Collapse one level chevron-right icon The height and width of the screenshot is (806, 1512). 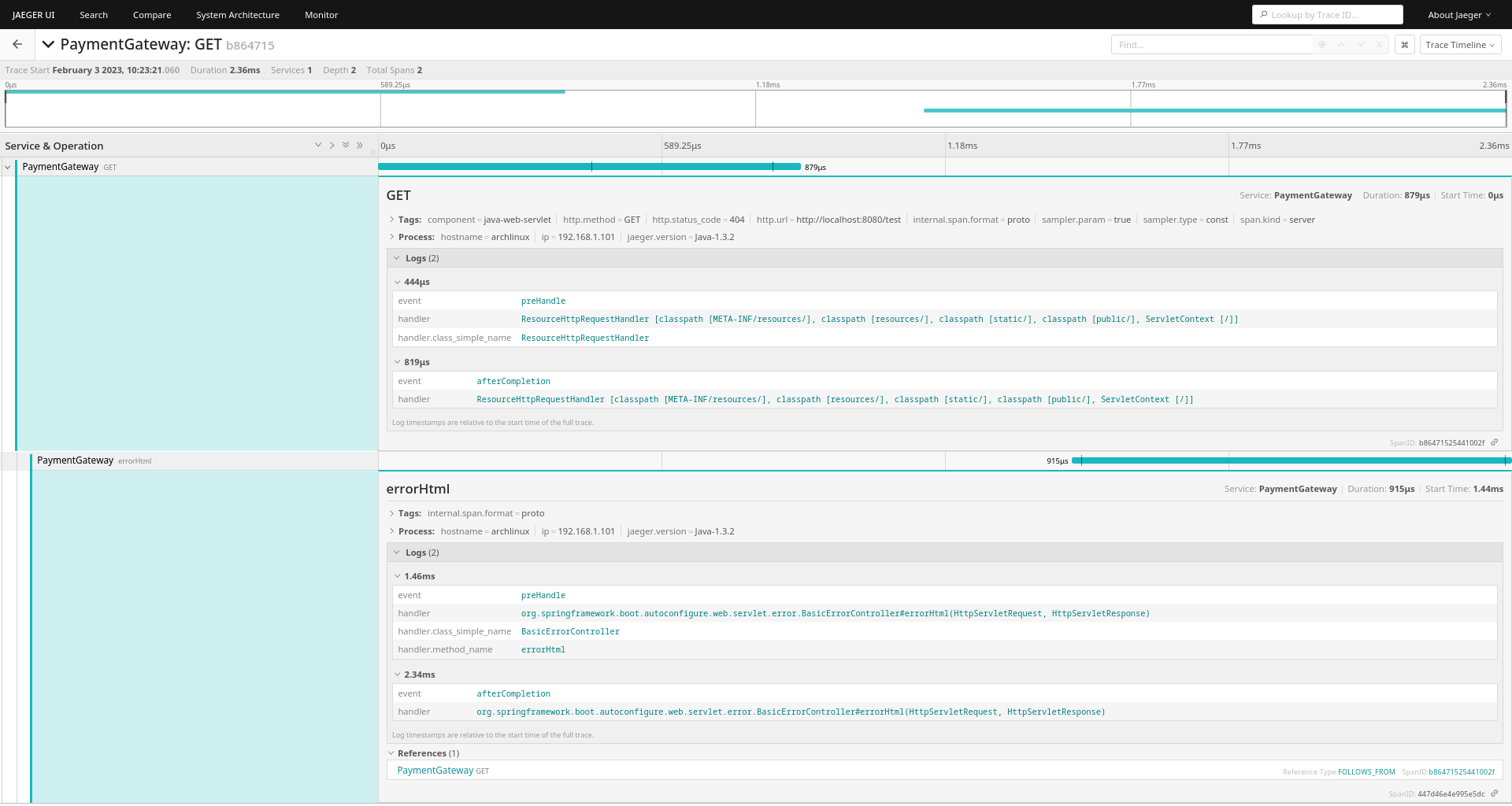click(332, 145)
